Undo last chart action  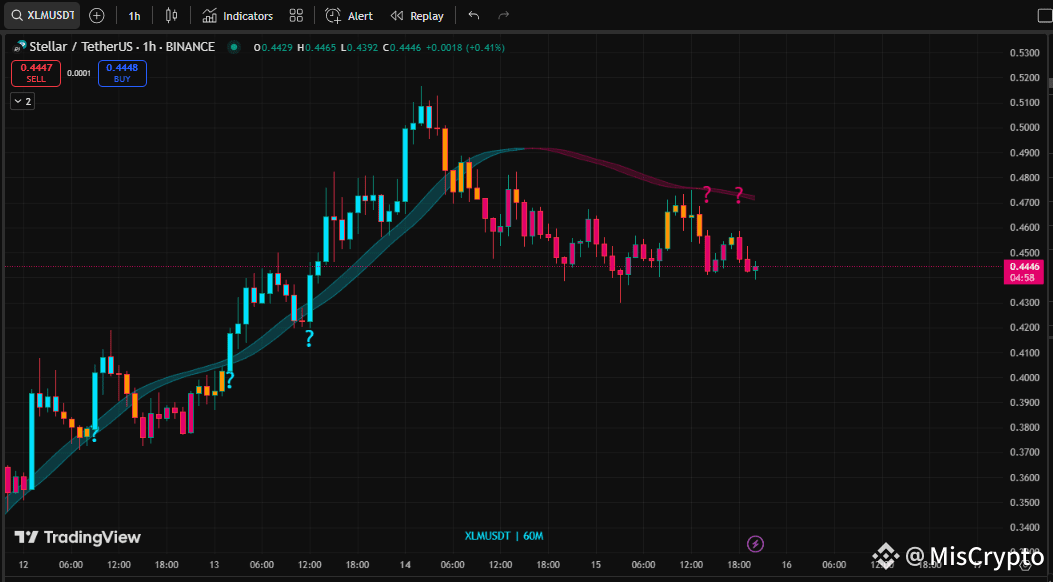474,15
